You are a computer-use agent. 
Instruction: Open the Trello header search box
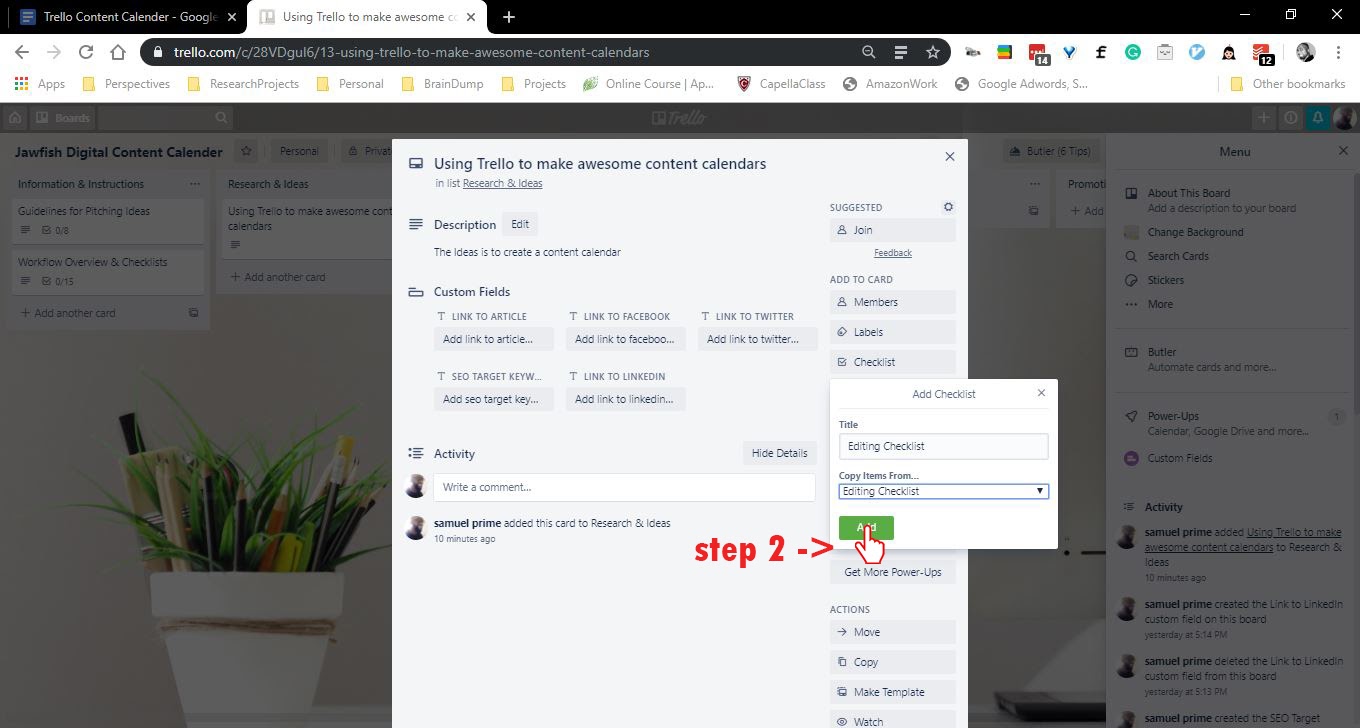pos(167,118)
